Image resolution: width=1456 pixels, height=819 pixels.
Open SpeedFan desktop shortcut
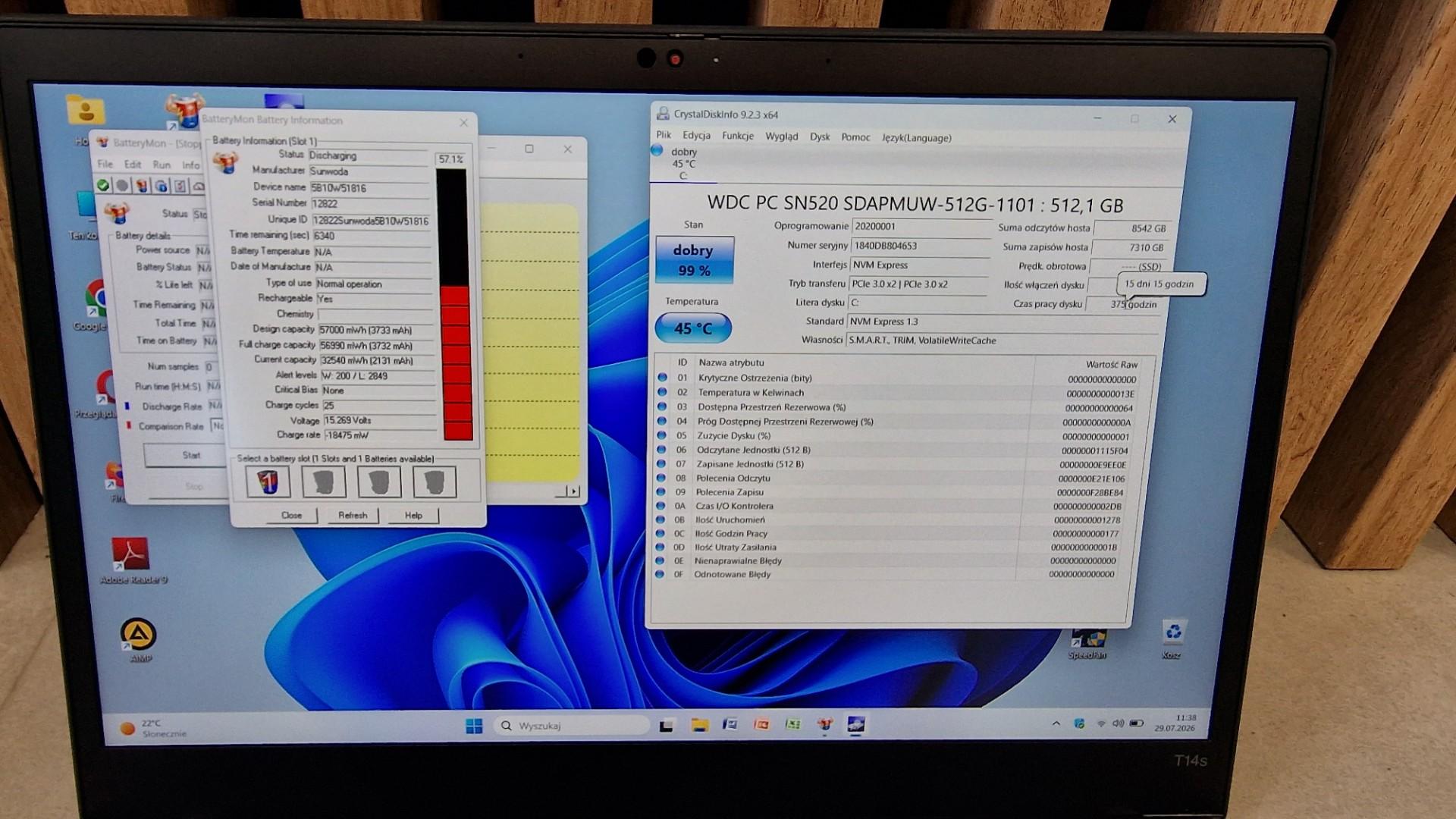(1087, 643)
